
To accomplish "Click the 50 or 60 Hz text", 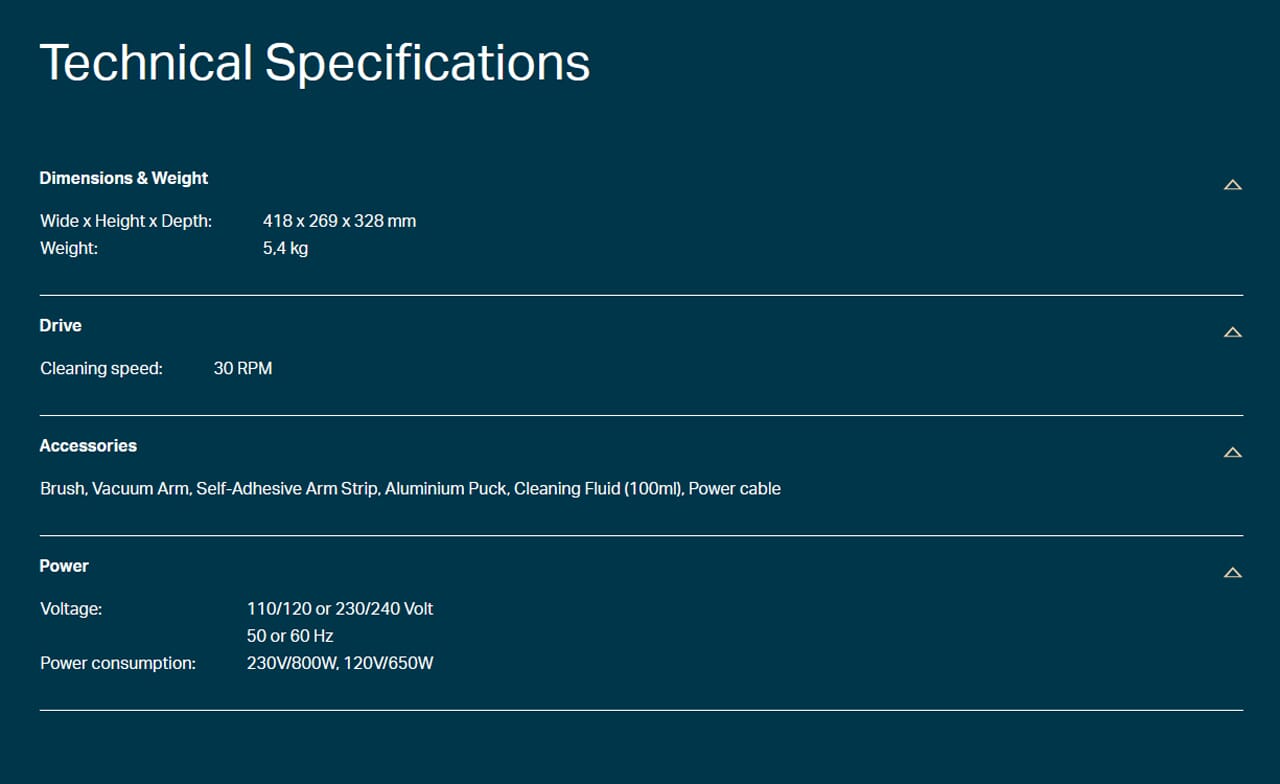I will 290,636.
